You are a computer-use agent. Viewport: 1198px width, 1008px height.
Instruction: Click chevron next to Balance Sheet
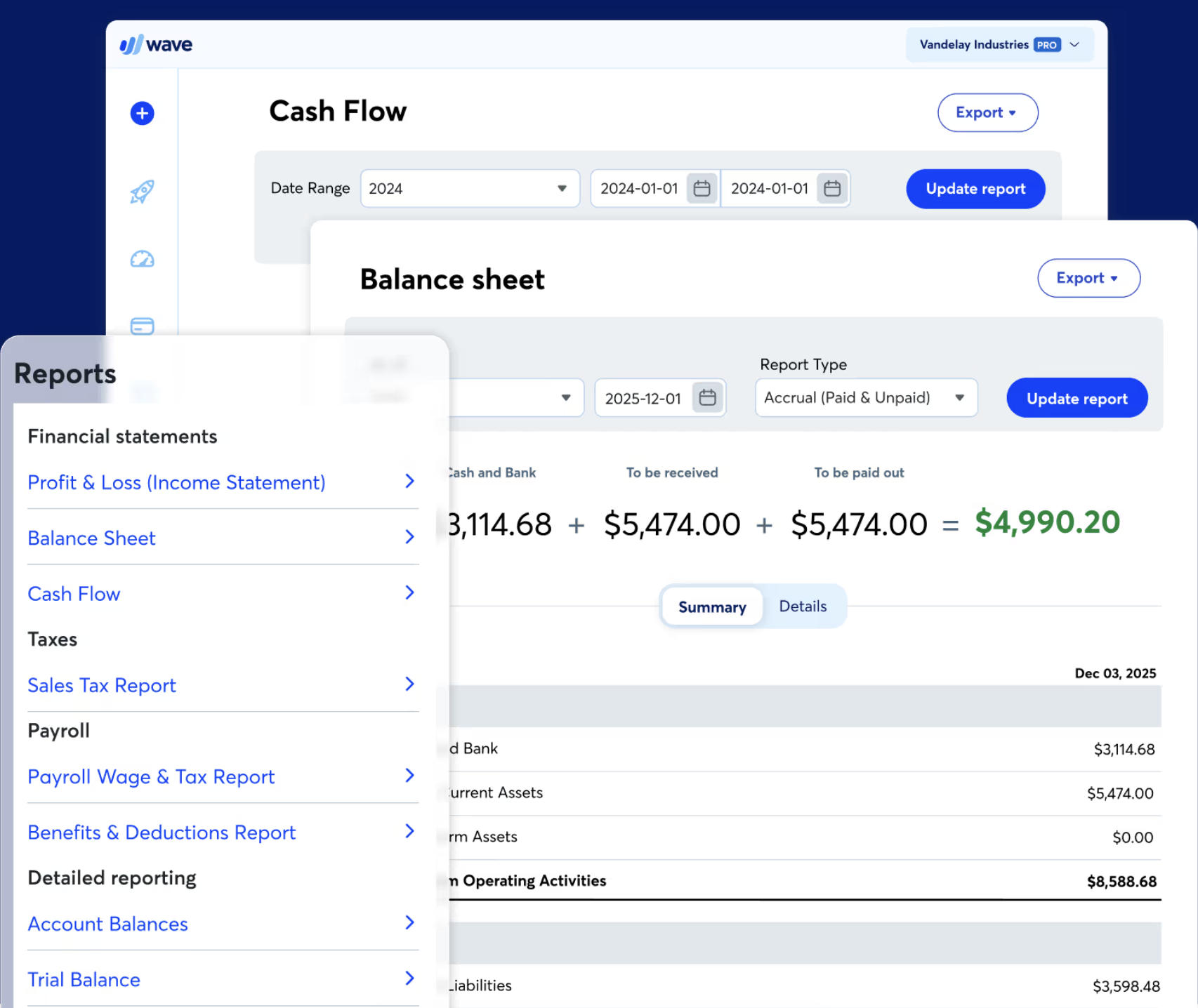[410, 537]
